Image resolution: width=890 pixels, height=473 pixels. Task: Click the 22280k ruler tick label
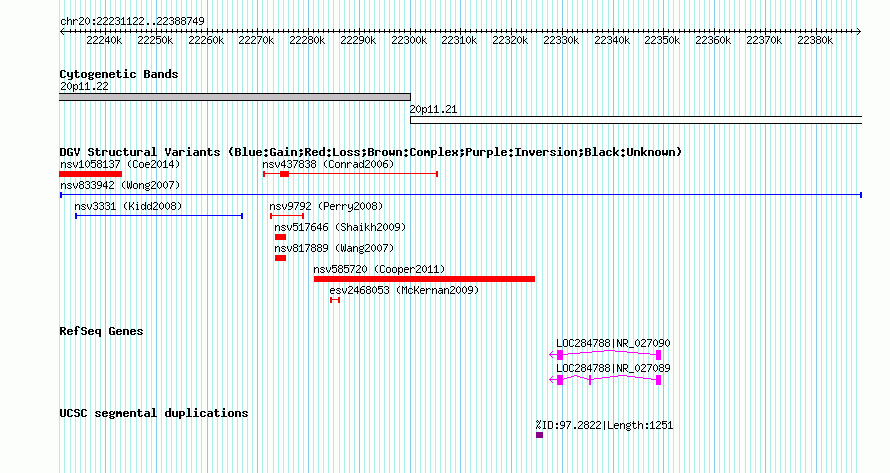point(307,40)
